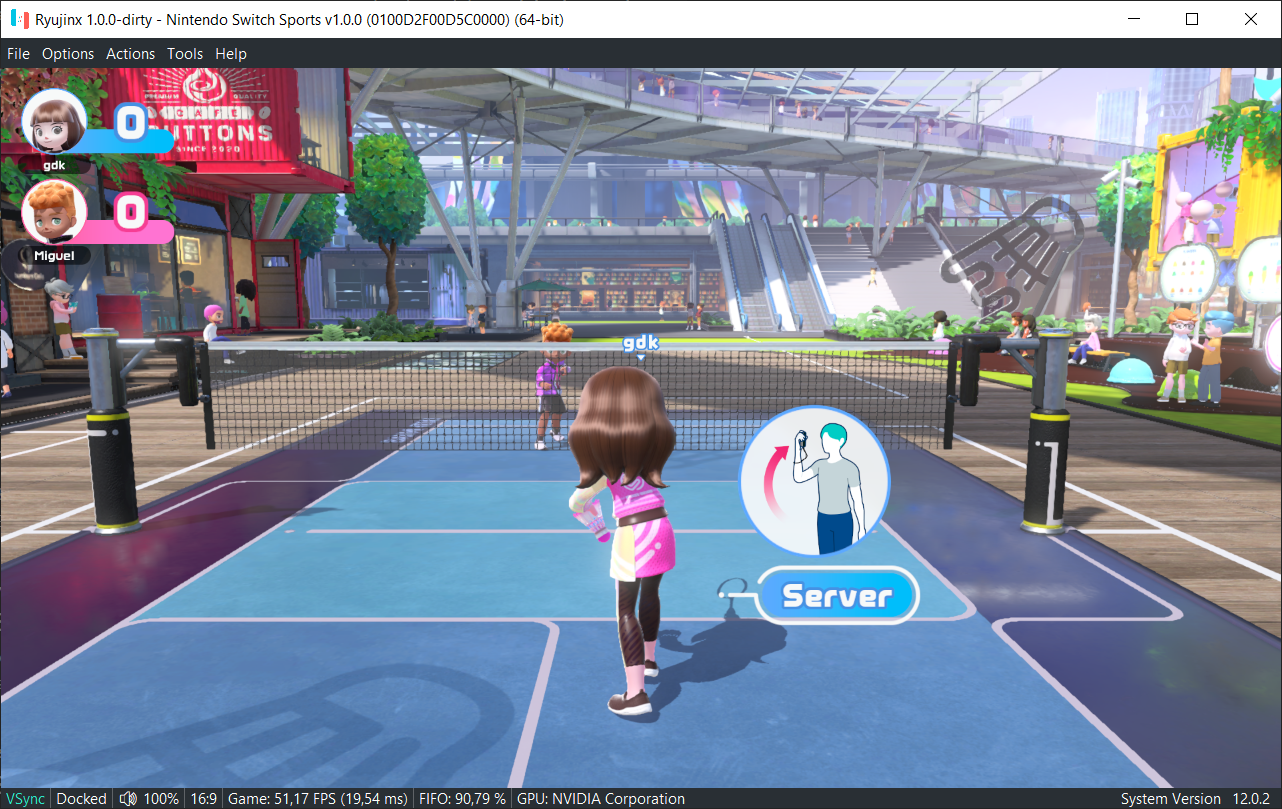Screen dimensions: 1282x809
Task: Click the gdk name tag above player
Action: click(641, 343)
